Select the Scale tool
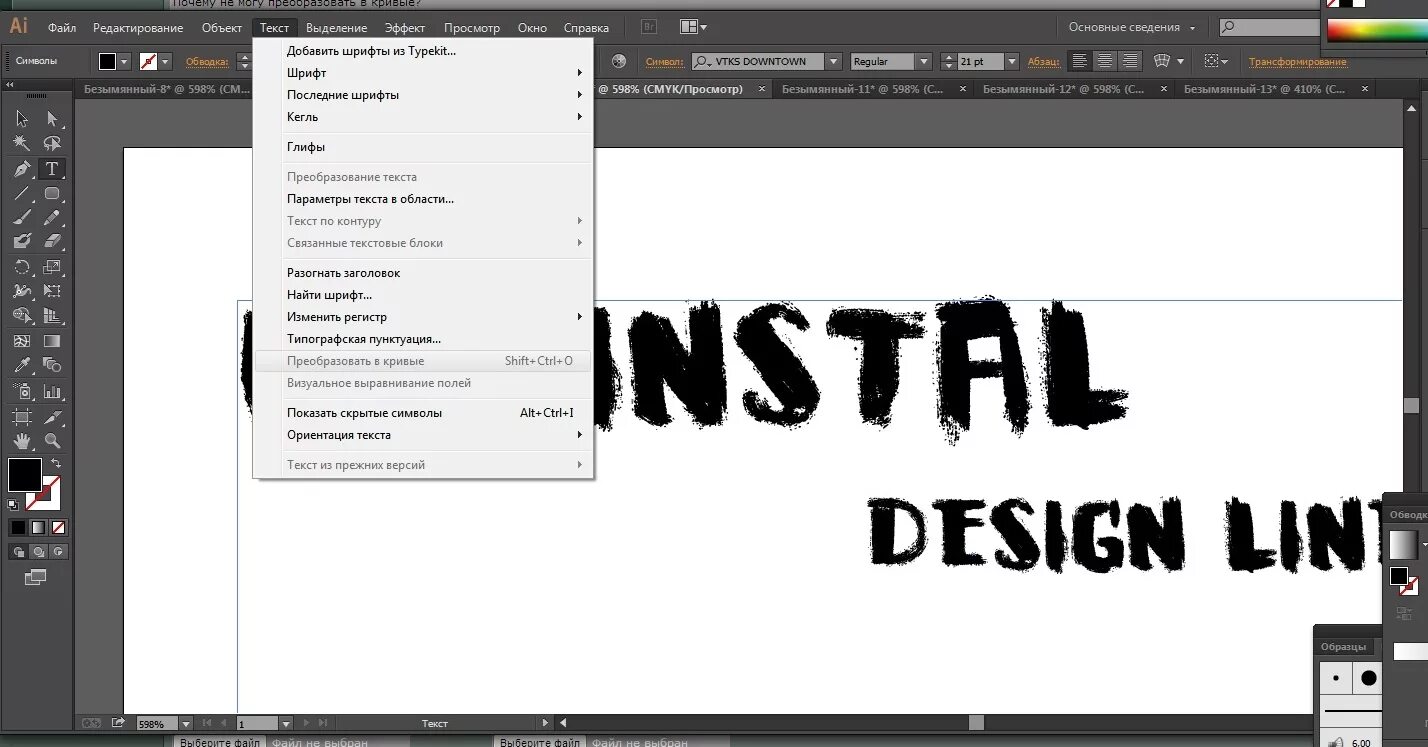The image size is (1428, 747). tap(53, 267)
